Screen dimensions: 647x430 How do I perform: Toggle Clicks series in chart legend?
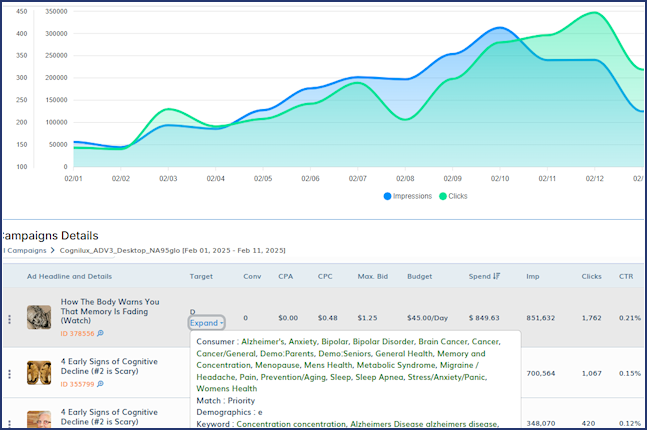point(453,196)
